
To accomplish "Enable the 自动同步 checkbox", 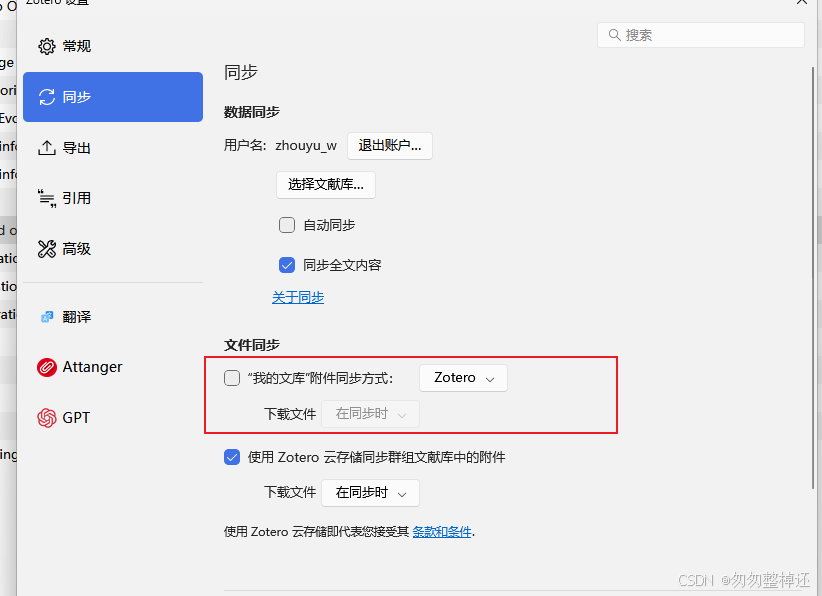I will [287, 225].
